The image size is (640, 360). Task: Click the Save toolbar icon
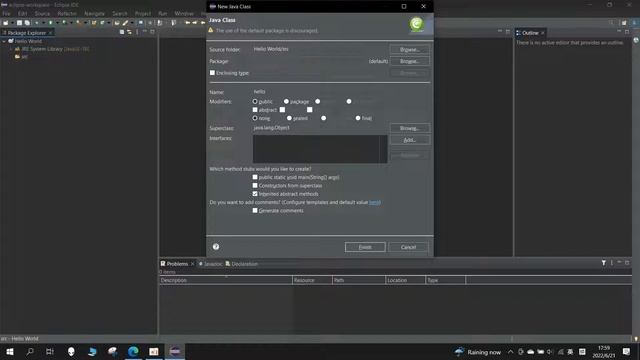click(19, 22)
